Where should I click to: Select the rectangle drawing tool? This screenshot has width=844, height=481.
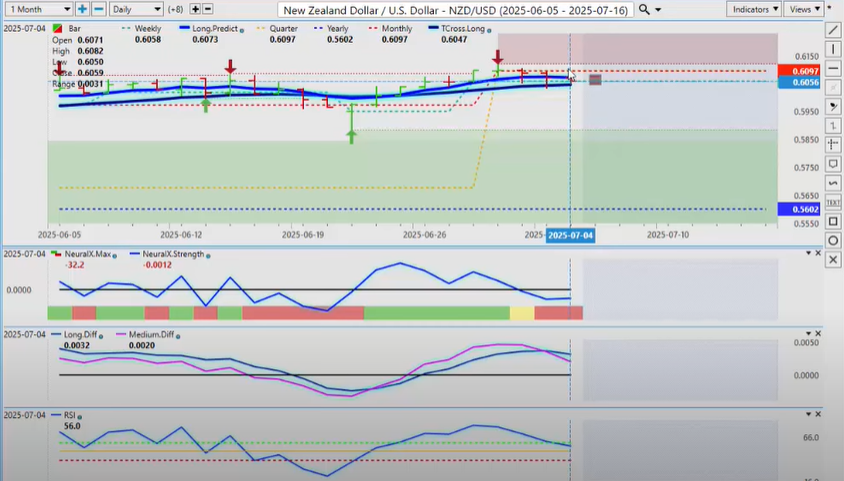tap(833, 221)
